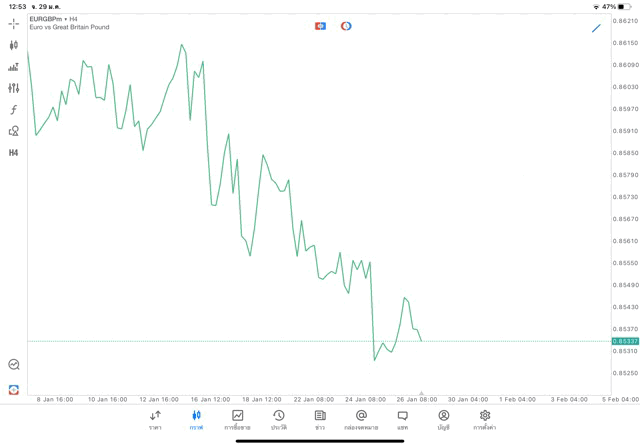This screenshot has height=447, width=640.
Task: Expand the small arrow on time axis
Action: (x=421, y=393)
